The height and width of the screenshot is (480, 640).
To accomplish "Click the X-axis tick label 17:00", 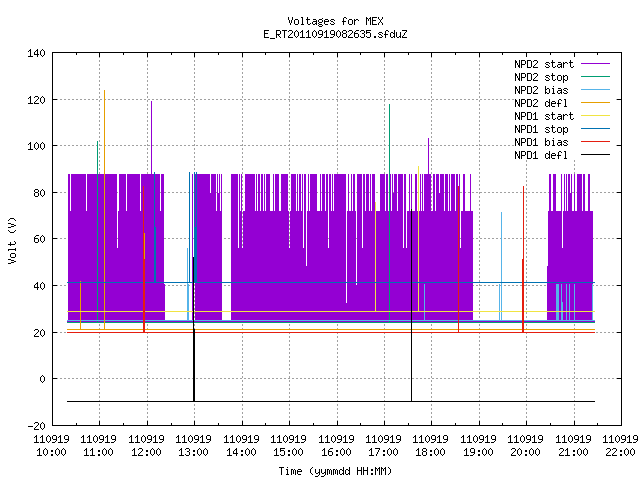I will (383, 452).
